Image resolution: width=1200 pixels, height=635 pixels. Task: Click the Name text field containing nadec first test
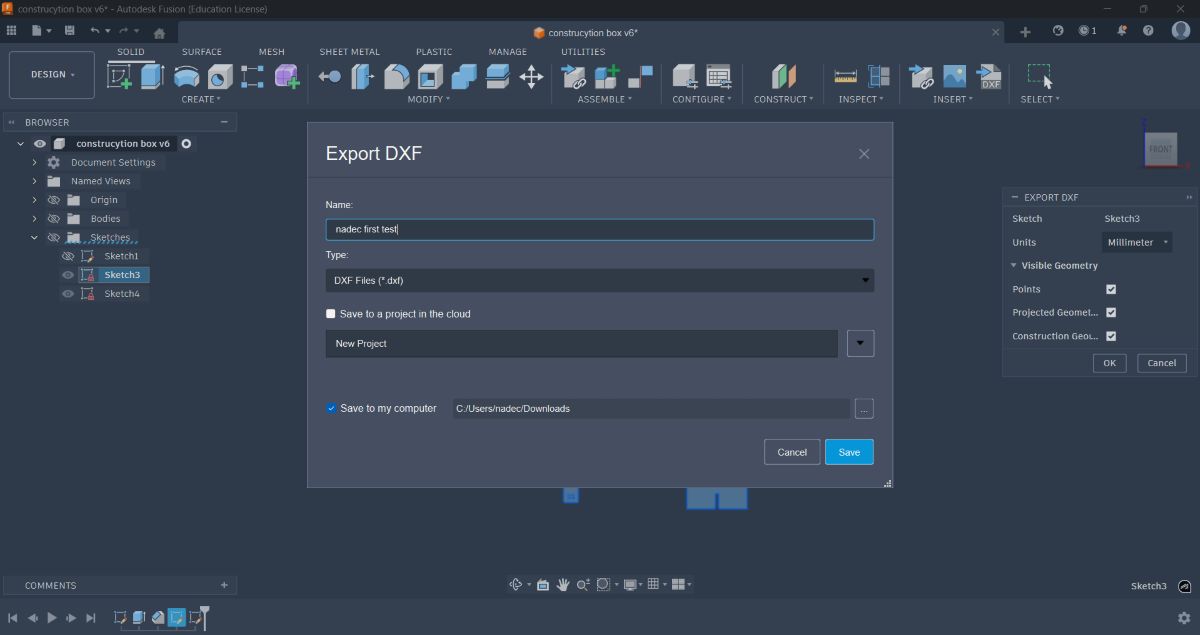point(599,229)
